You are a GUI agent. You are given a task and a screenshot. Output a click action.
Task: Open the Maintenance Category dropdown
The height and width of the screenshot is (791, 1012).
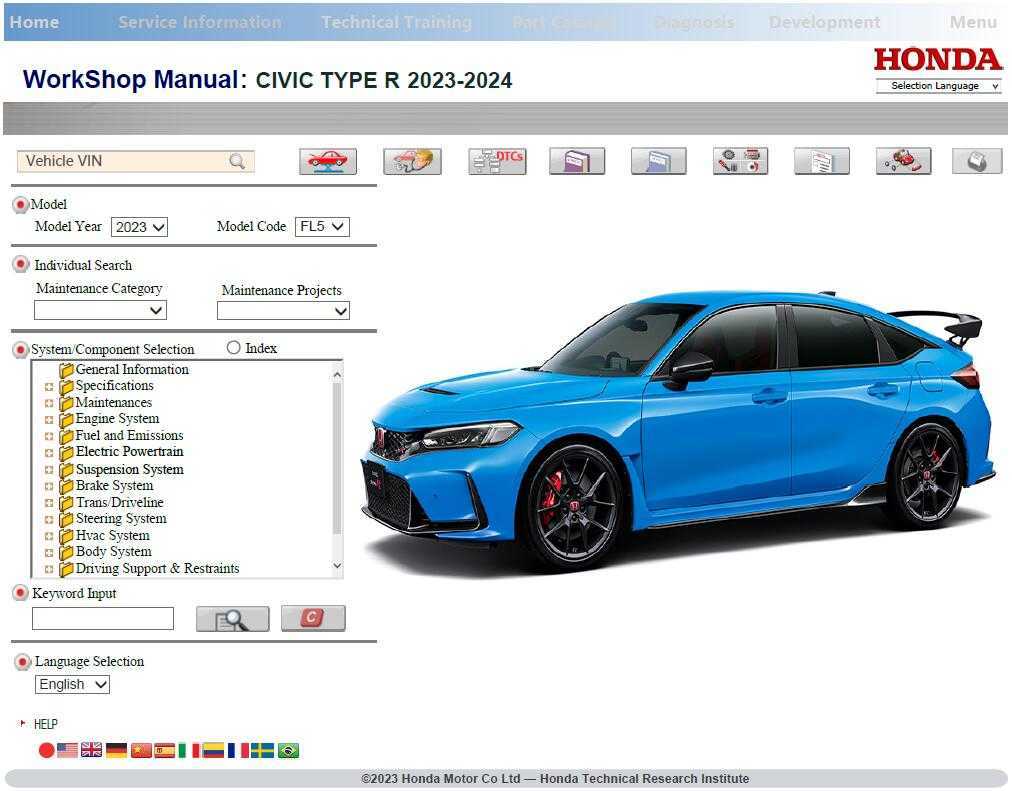100,310
